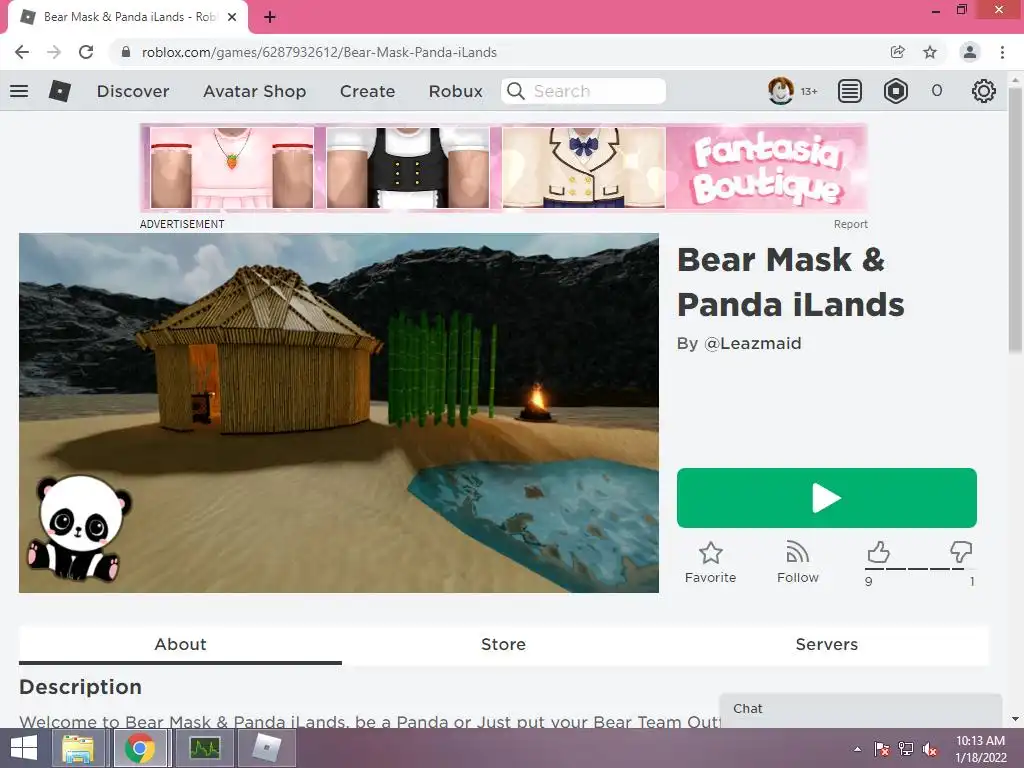Switch to the Store tab
1024x768 pixels.
[504, 645]
